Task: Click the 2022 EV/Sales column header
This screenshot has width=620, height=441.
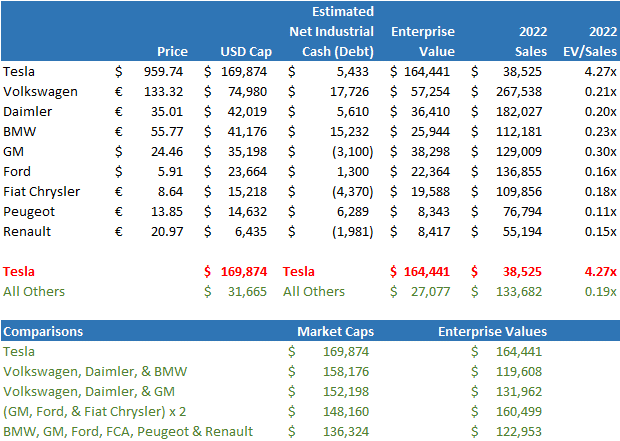Action: click(x=590, y=42)
